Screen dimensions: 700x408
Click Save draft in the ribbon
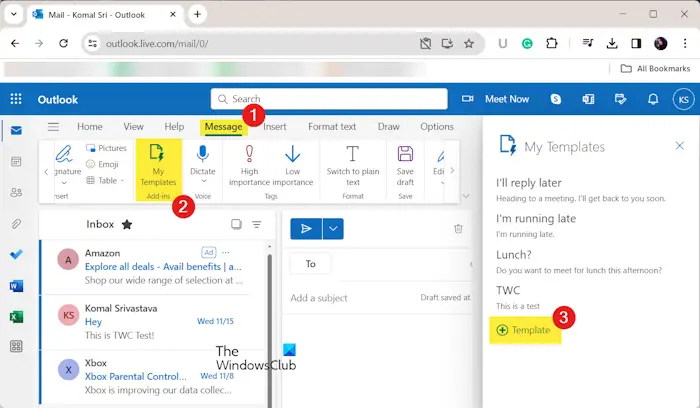pyautogui.click(x=405, y=165)
